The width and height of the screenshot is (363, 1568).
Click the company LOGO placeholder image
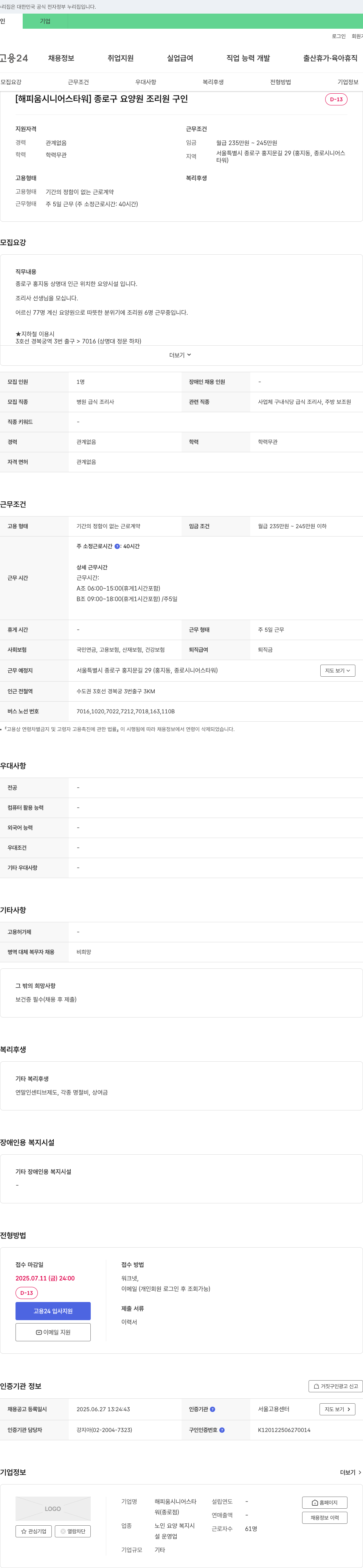[53, 1509]
